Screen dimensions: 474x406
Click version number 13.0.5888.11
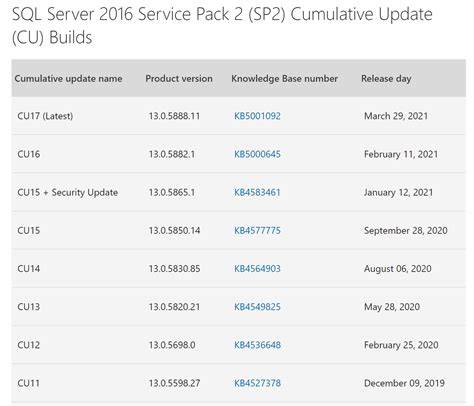coord(174,116)
